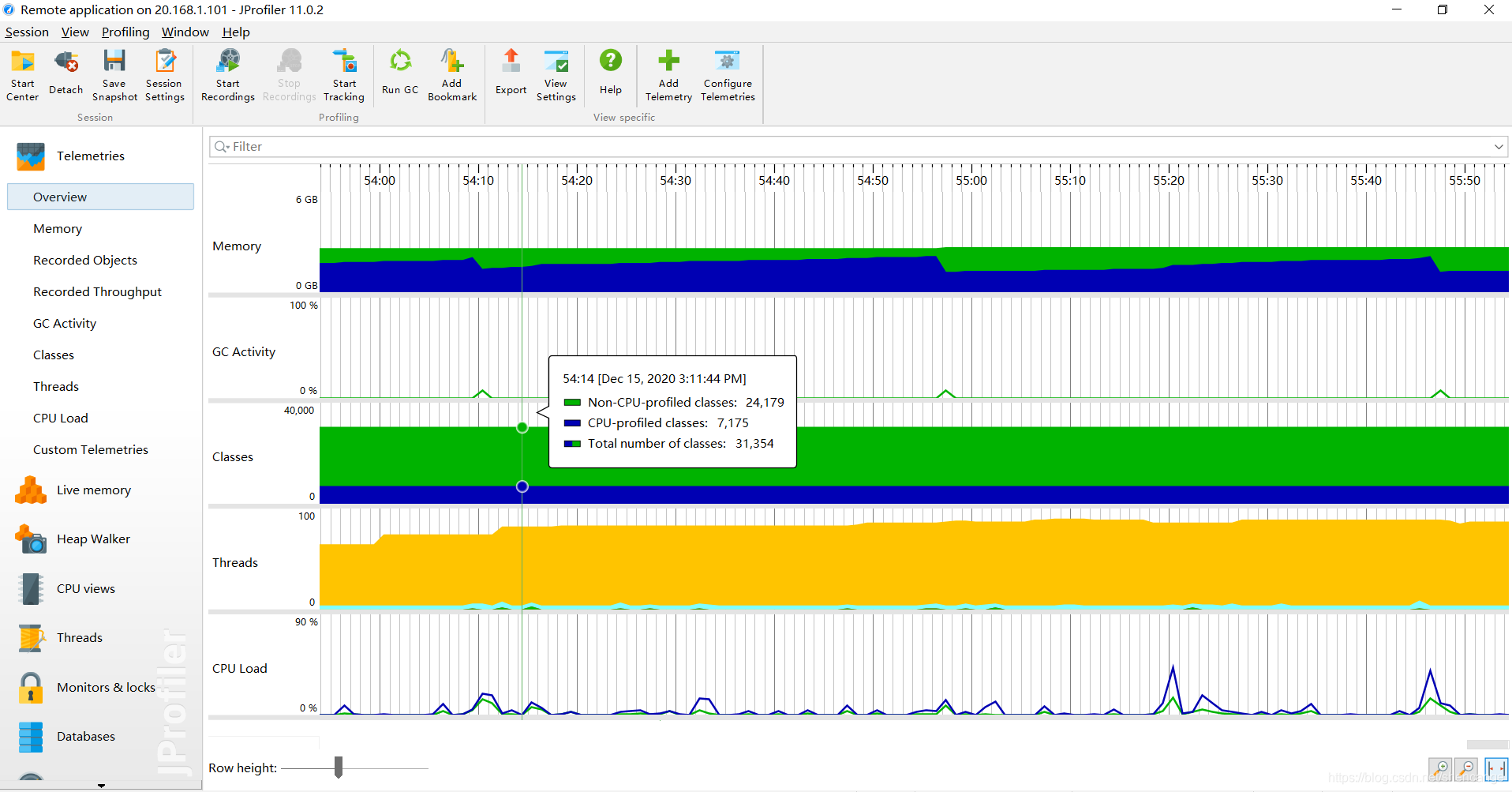Image resolution: width=1512 pixels, height=792 pixels.
Task: Start Tracking in the Profiling group
Action: pyautogui.click(x=344, y=75)
